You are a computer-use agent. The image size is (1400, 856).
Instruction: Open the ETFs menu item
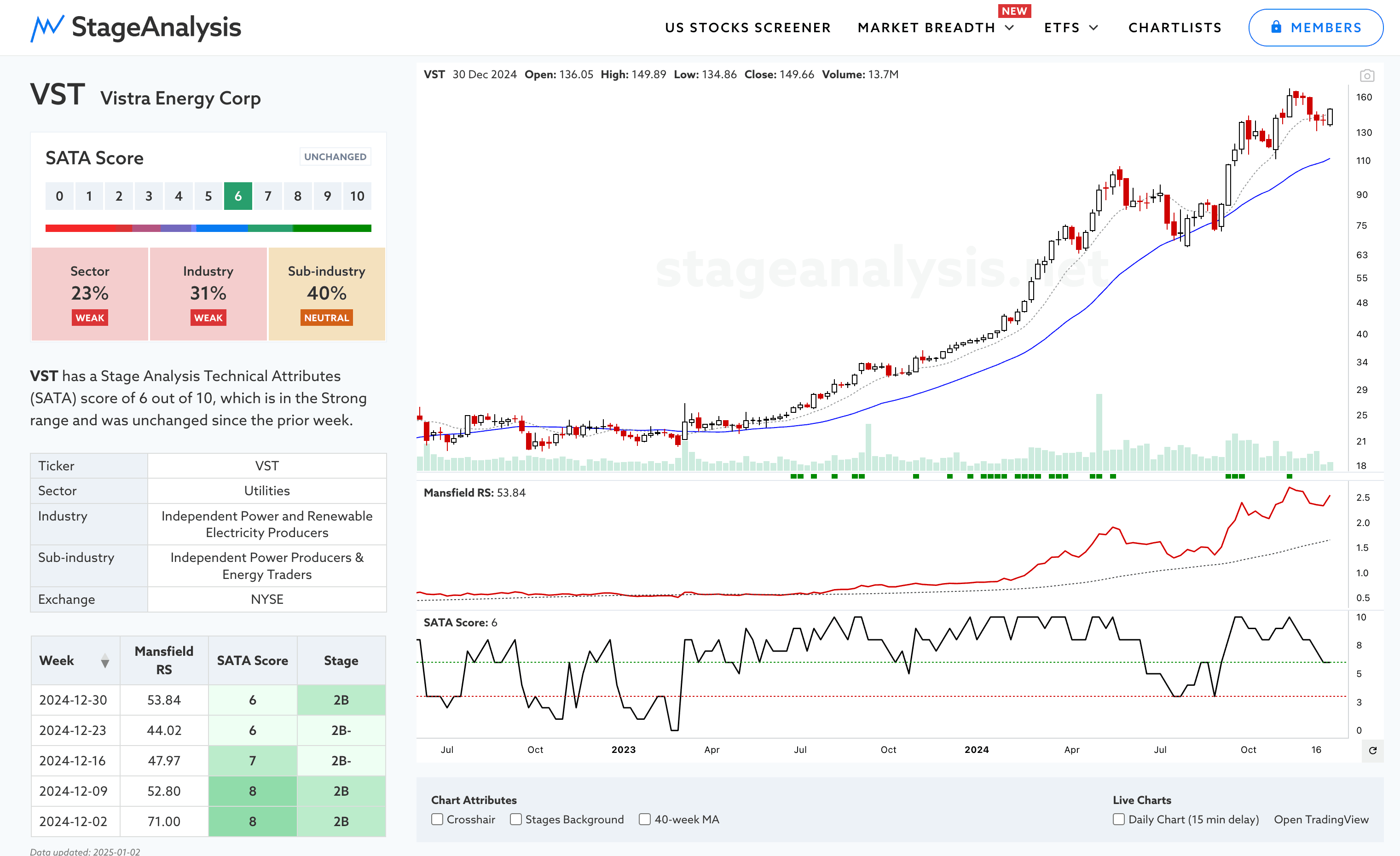(1062, 27)
